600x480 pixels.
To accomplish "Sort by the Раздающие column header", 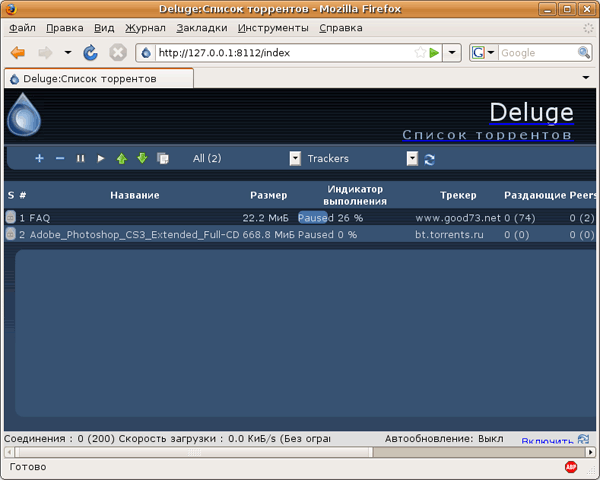I will [535, 195].
